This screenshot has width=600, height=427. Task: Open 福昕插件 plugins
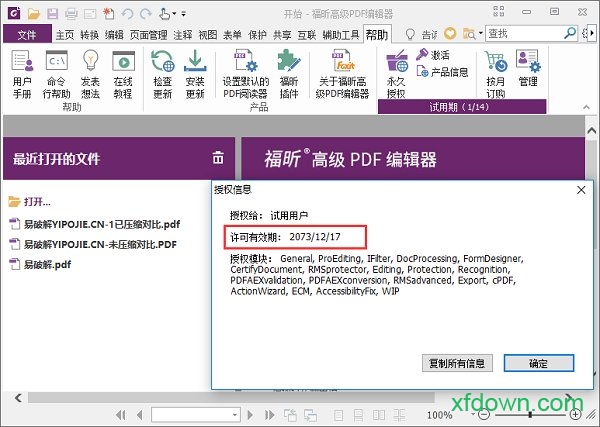289,74
